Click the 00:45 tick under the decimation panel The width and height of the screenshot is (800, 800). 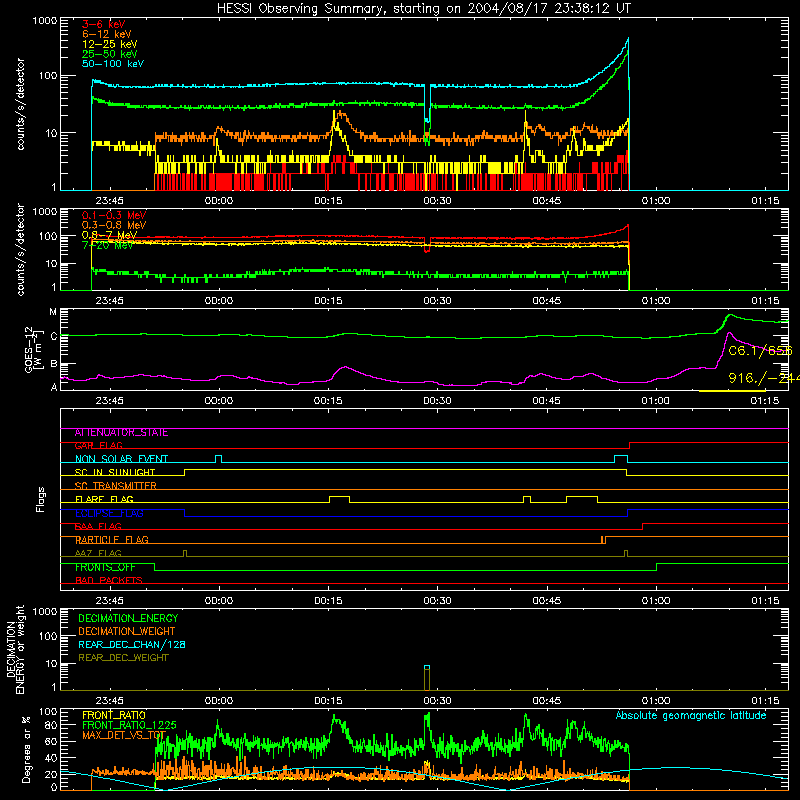click(546, 701)
